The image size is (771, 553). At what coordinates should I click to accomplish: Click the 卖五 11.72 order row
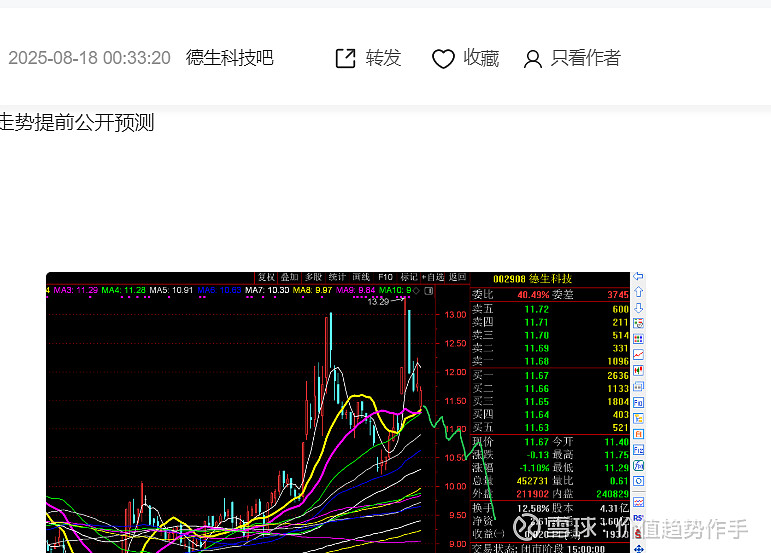[550, 309]
